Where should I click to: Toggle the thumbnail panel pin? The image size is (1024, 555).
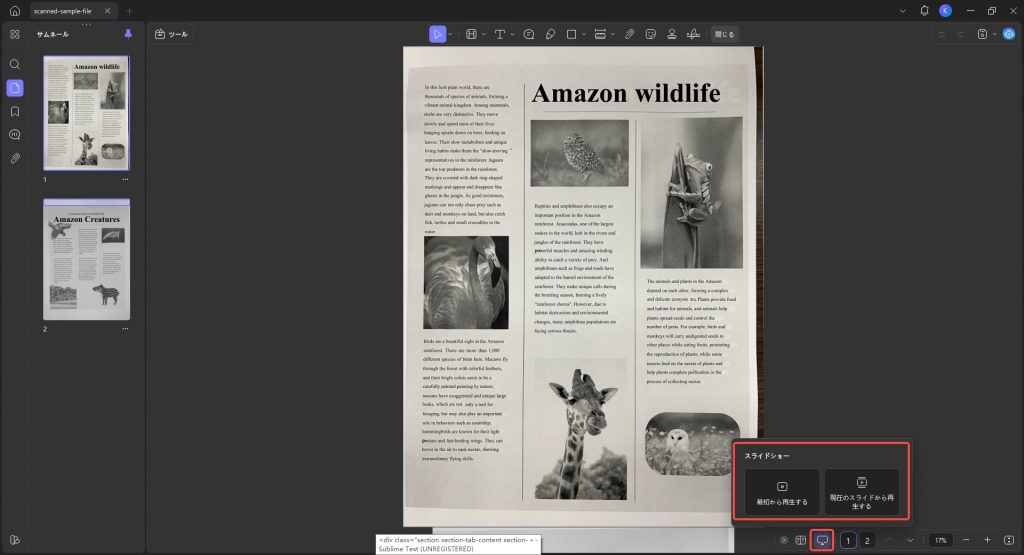[128, 34]
